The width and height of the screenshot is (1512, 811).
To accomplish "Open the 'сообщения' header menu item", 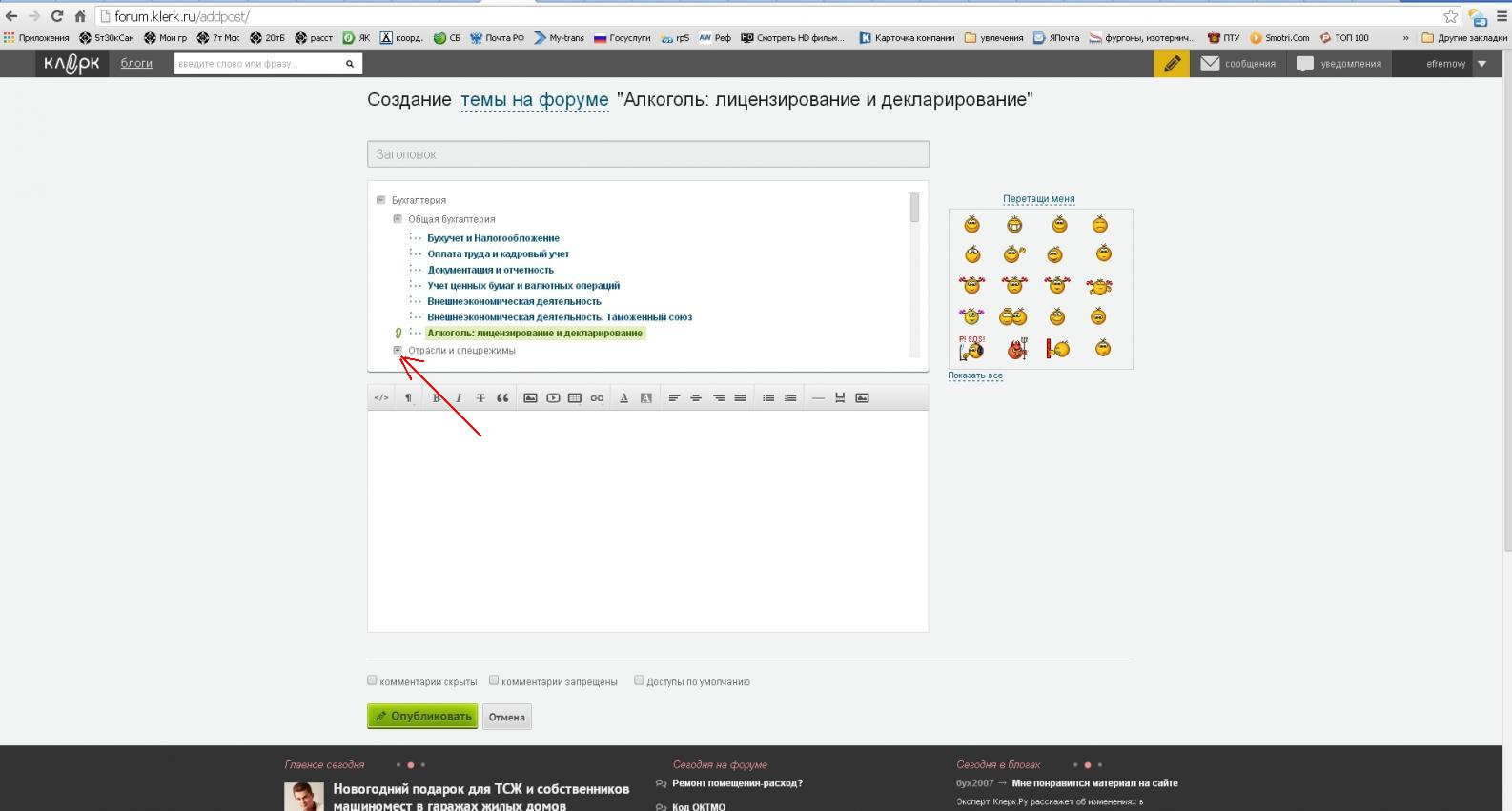I will 1238,64.
